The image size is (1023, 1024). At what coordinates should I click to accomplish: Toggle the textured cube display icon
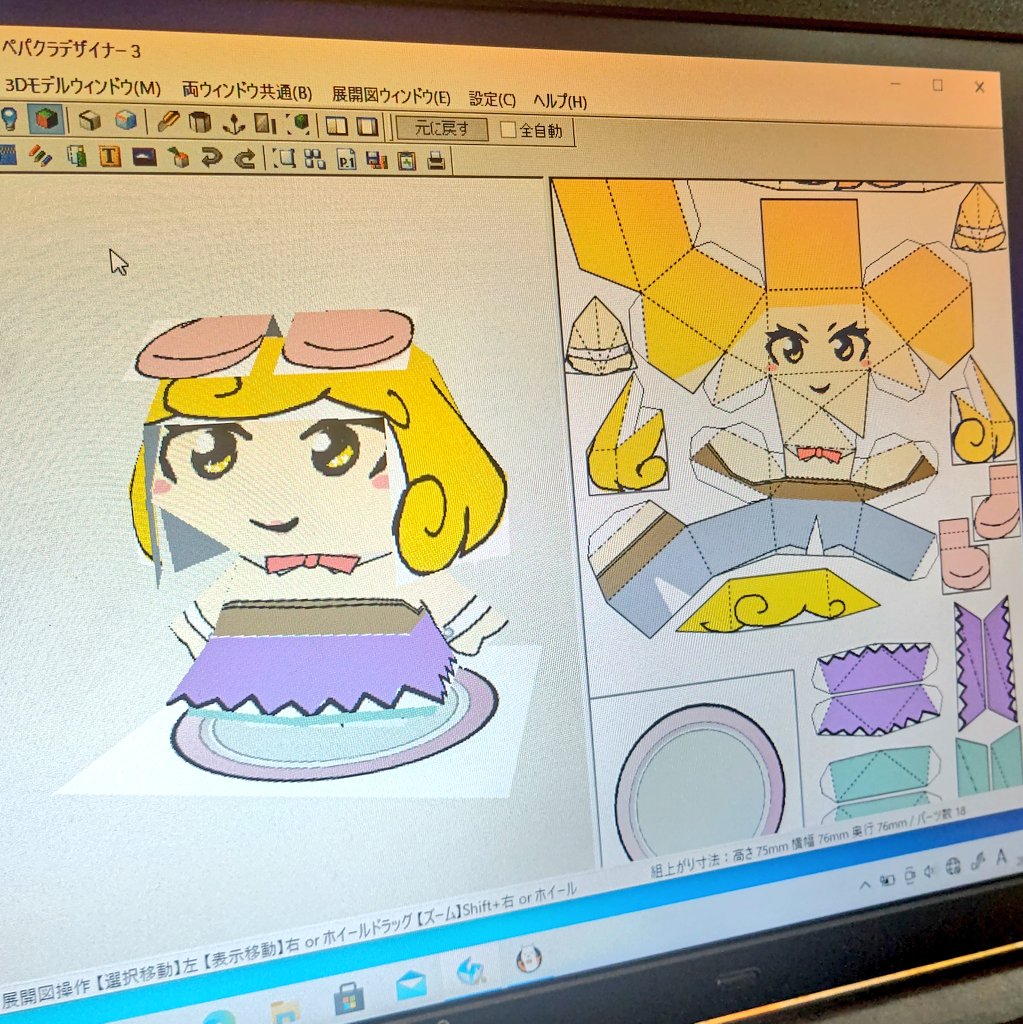[46, 120]
